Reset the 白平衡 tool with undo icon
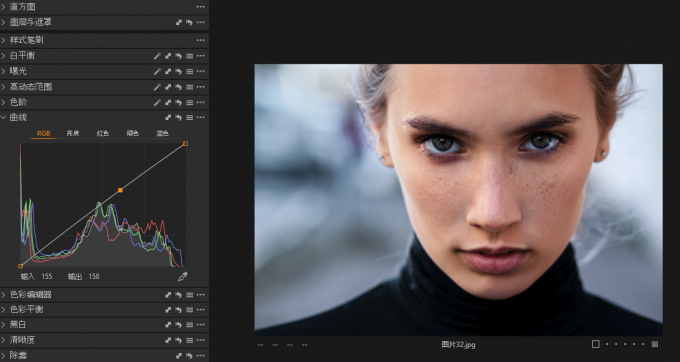680x362 pixels. coord(178,56)
